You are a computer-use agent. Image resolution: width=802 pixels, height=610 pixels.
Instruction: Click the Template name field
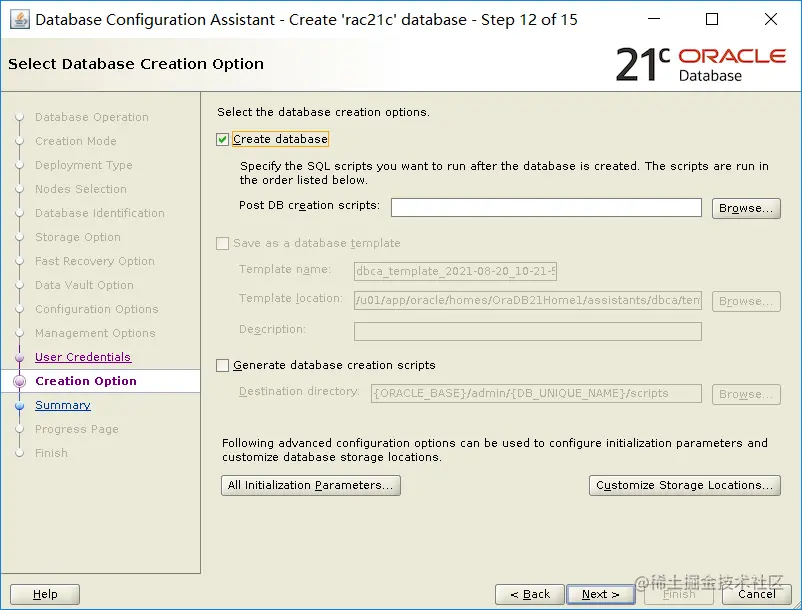pyautogui.click(x=455, y=271)
